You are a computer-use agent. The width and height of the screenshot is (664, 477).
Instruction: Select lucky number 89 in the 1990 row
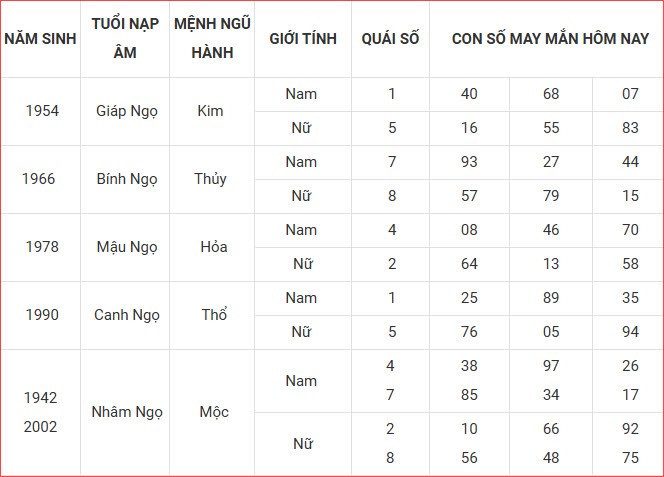(551, 298)
